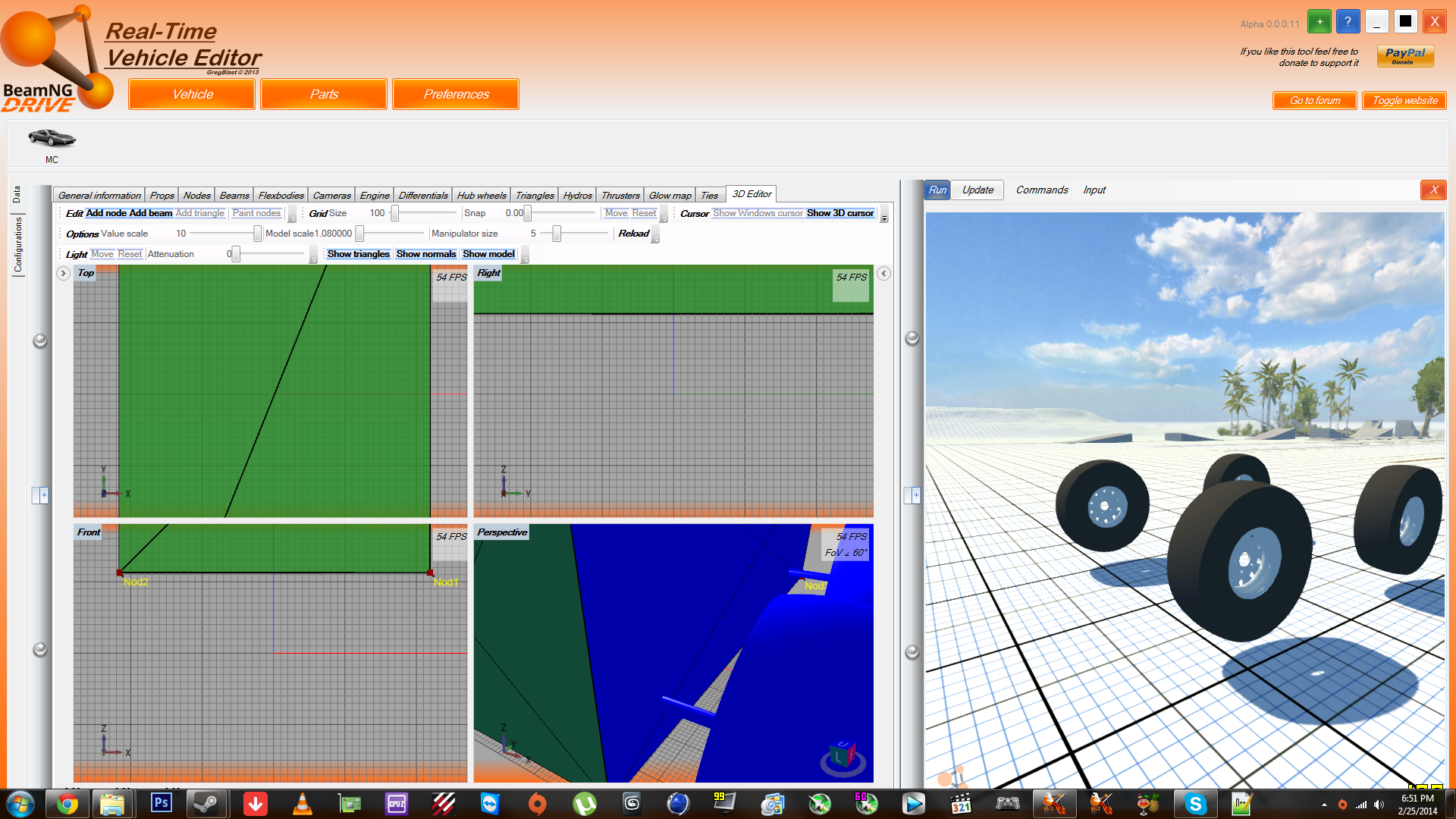The width and height of the screenshot is (1456, 819).
Task: Select the MC vehicle thumbnail
Action: tap(52, 144)
